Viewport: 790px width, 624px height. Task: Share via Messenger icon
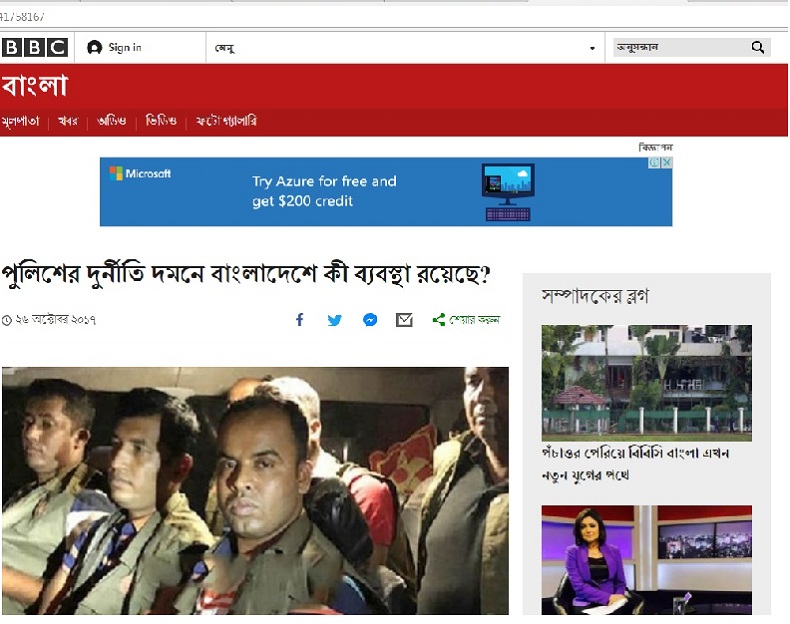370,320
